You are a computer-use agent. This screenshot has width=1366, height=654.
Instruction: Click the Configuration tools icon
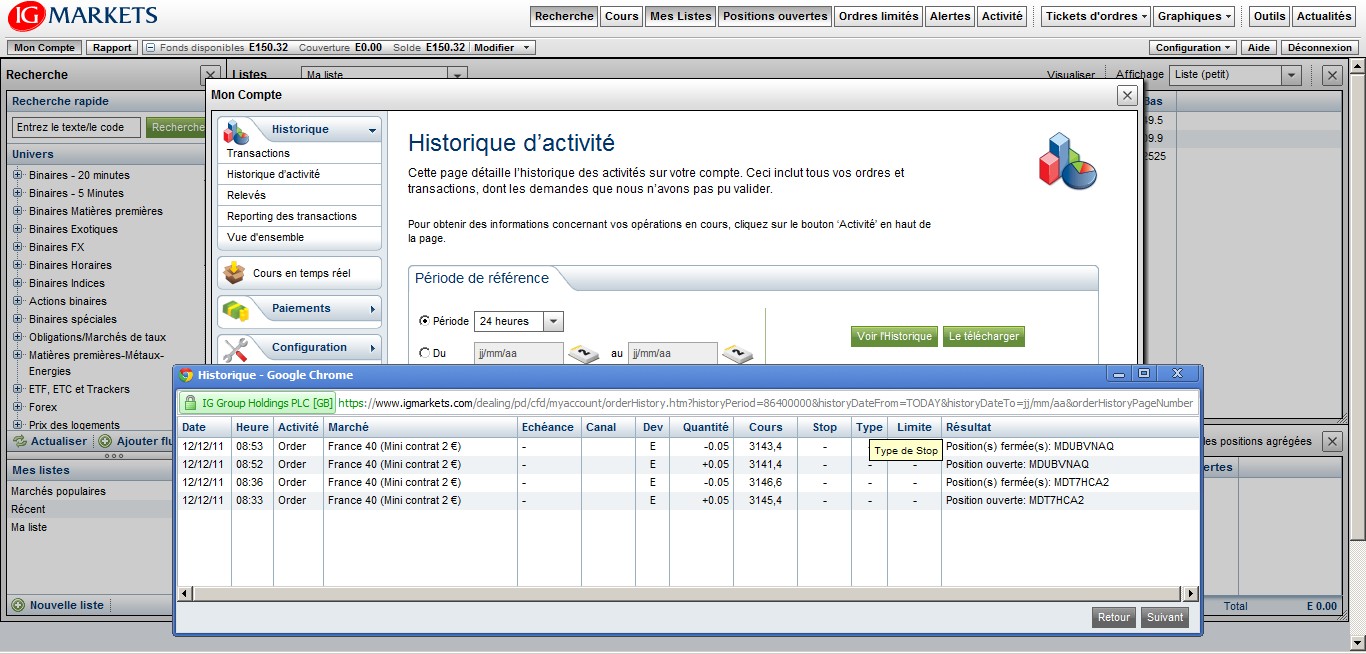235,348
